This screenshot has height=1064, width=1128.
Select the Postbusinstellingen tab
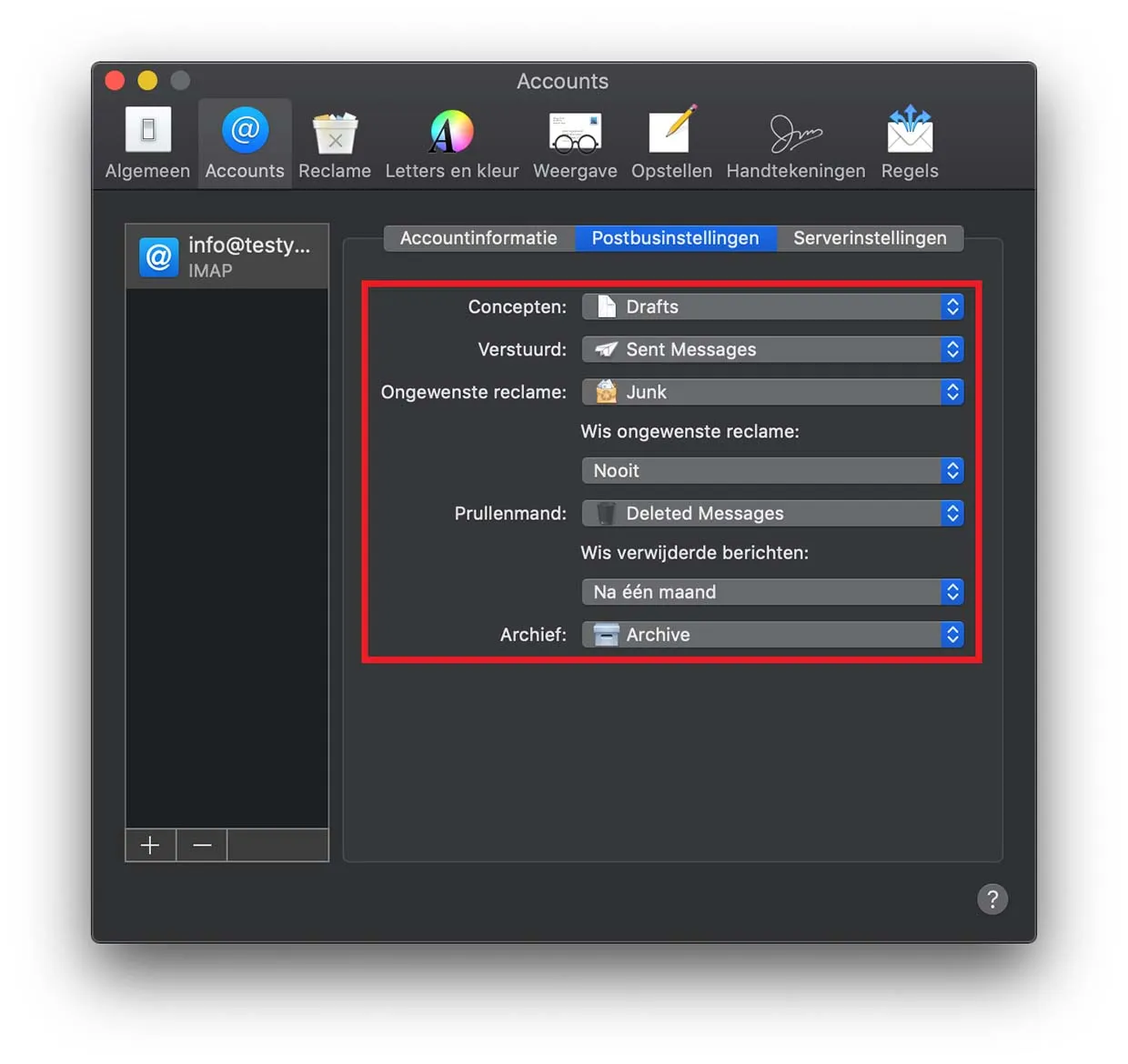675,238
